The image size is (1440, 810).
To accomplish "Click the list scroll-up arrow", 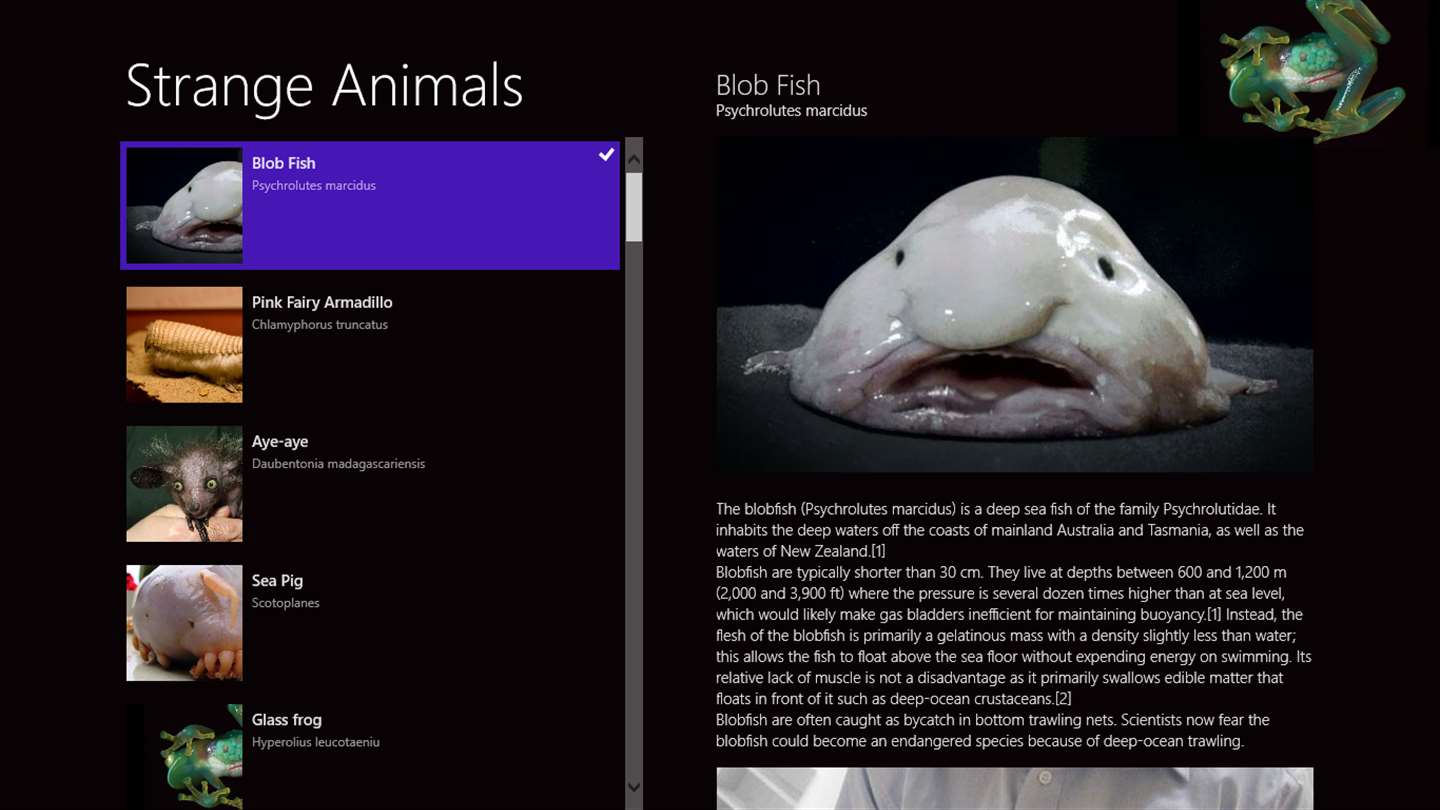I will tap(634, 158).
